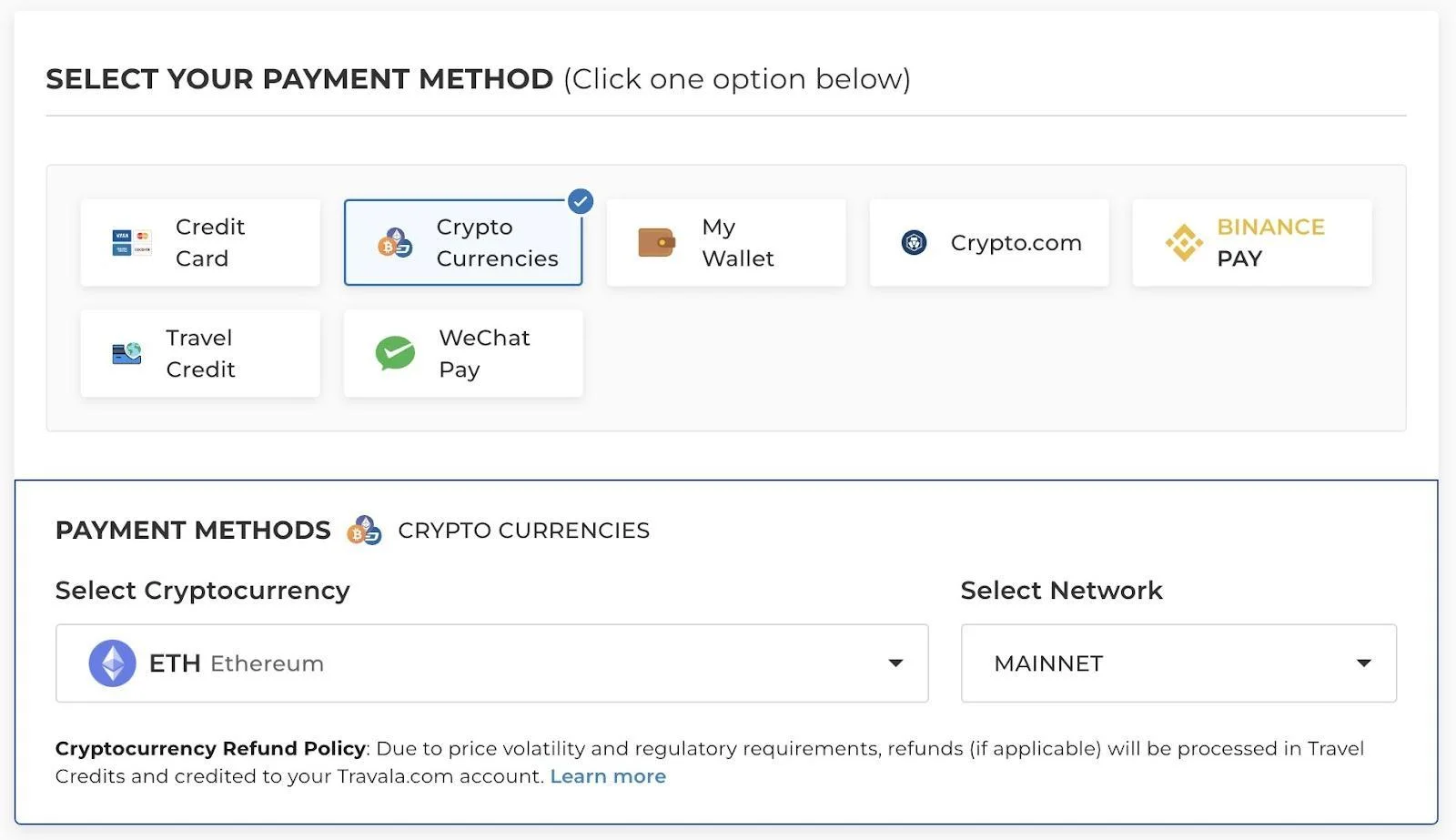1456x840 pixels.
Task: Select Credit Card payment option
Action: coord(200,243)
